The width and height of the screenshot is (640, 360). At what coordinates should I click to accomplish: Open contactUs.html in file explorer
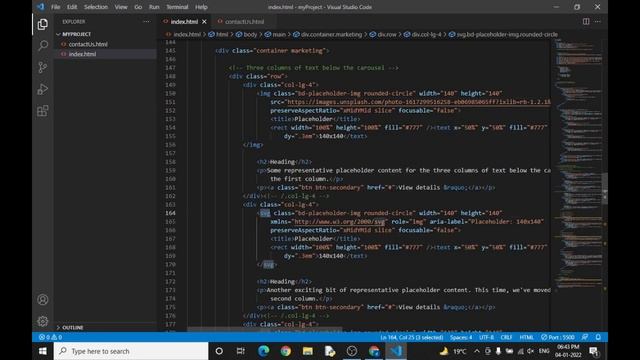[x=88, y=44]
